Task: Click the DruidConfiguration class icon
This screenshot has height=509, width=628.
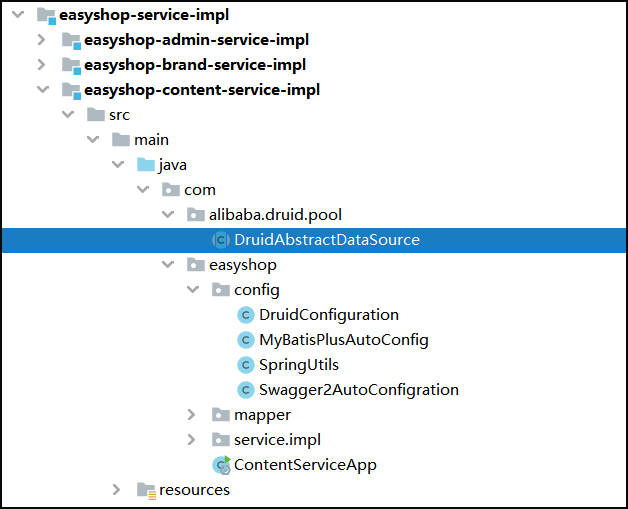Action: tap(246, 315)
